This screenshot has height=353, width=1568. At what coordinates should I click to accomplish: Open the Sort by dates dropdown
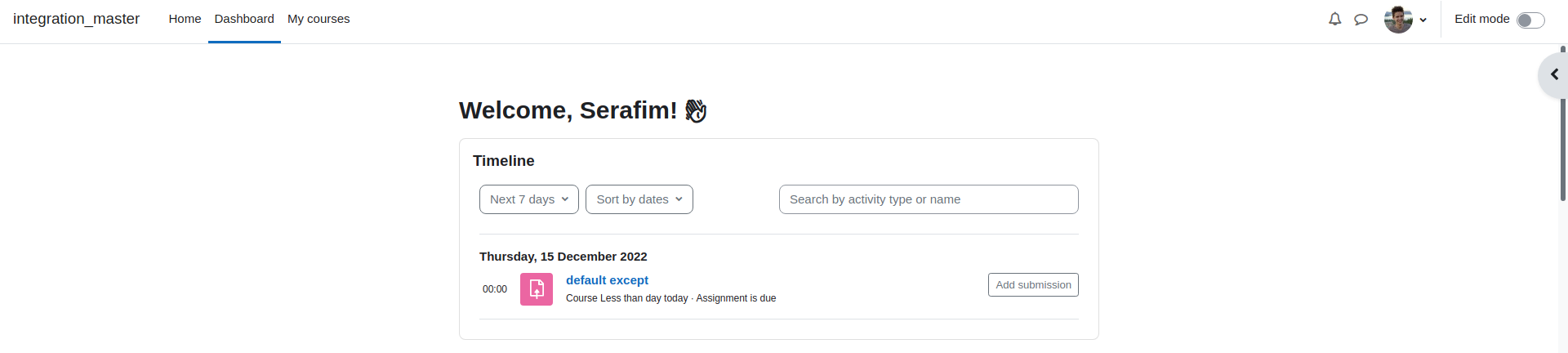click(x=639, y=199)
